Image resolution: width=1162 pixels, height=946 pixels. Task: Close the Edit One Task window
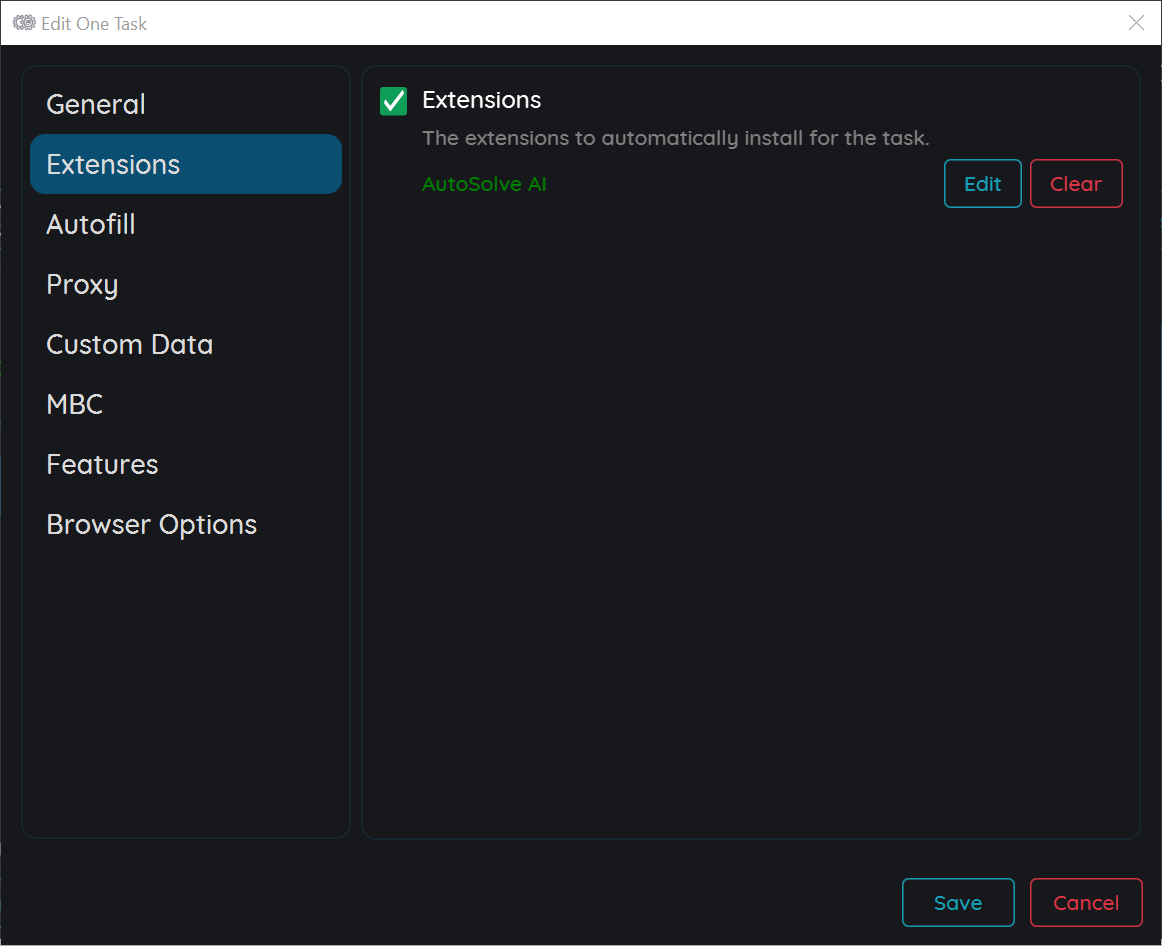click(x=1136, y=23)
